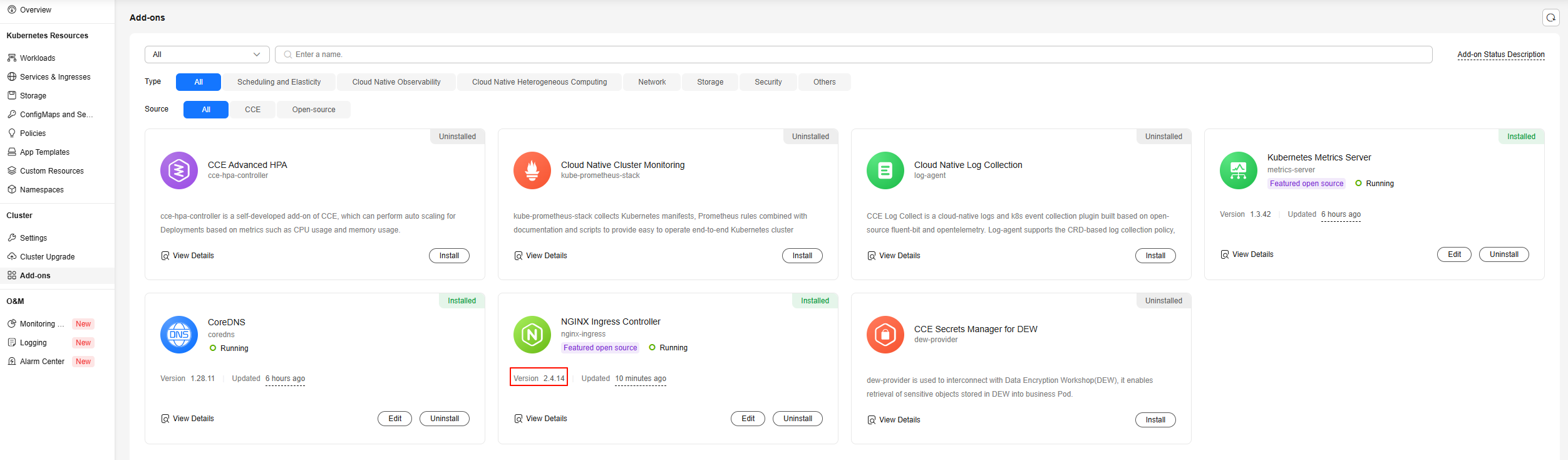
Task: Click NGINX updated '10 minutes ago' text
Action: click(x=641, y=379)
